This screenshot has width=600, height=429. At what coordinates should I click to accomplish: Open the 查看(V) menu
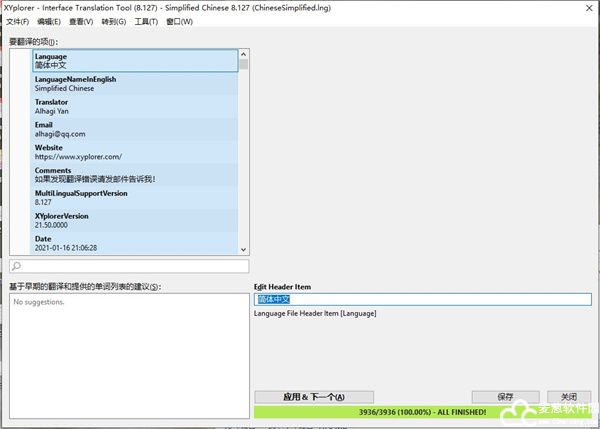coord(82,21)
